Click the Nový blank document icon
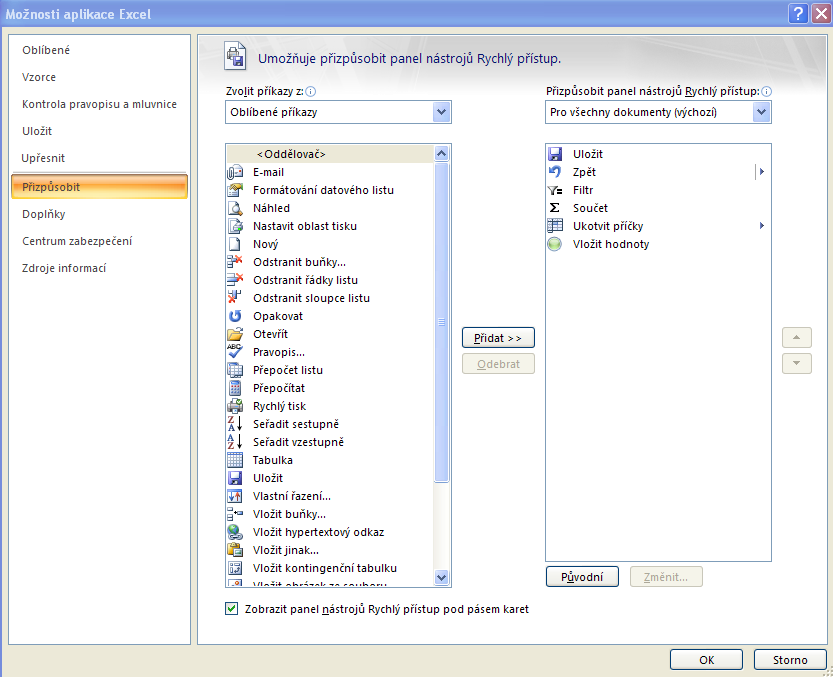 click(235, 244)
